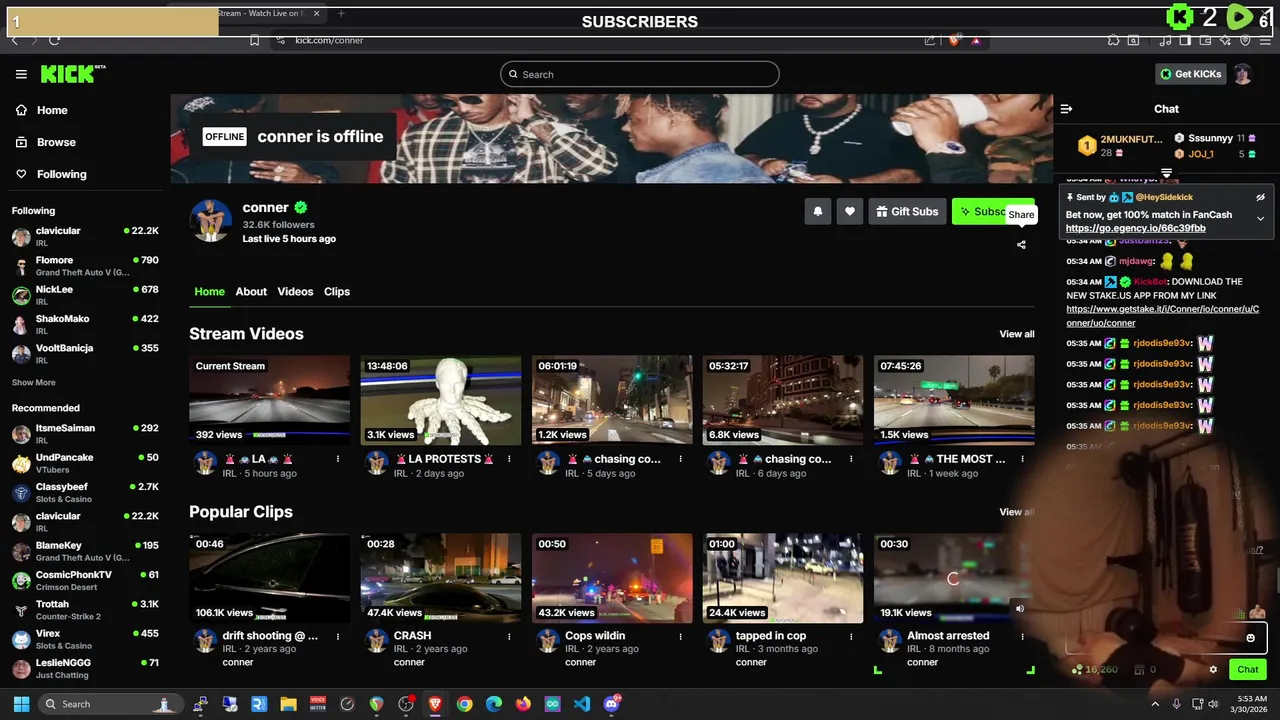
Task: Open options menu for Cops wildin clip
Action: pyautogui.click(x=680, y=636)
